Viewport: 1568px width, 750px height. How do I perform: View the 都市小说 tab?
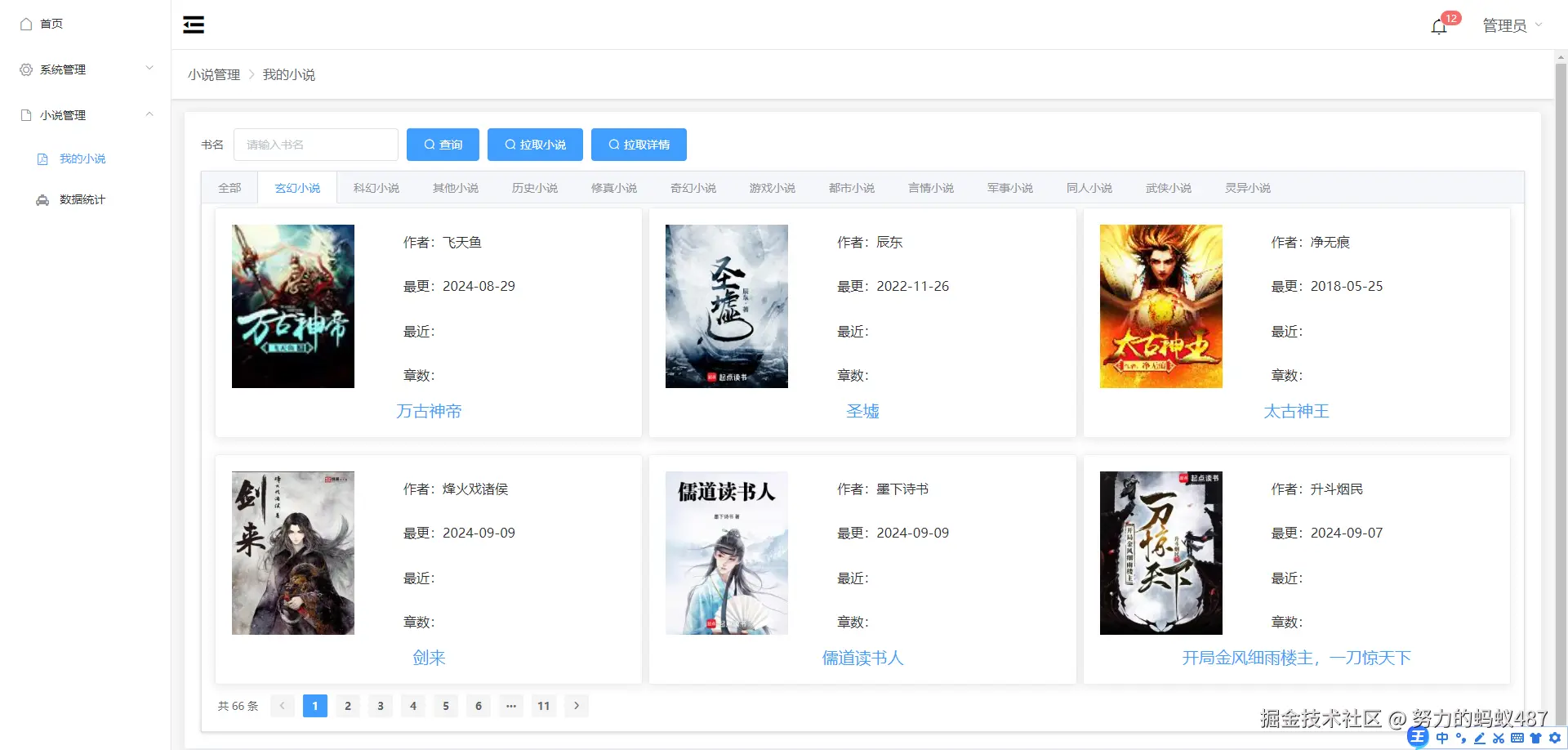tap(852, 188)
